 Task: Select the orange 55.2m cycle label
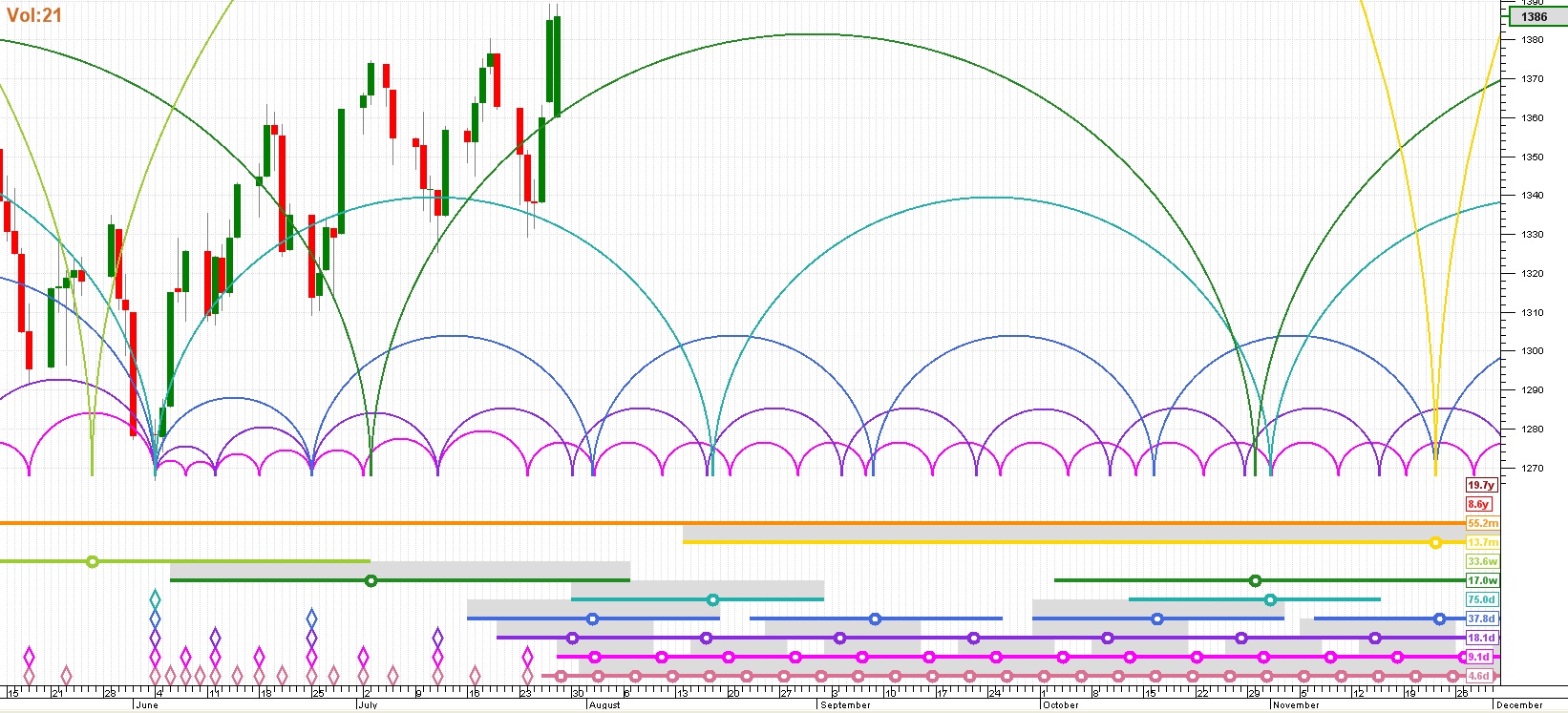[1482, 524]
